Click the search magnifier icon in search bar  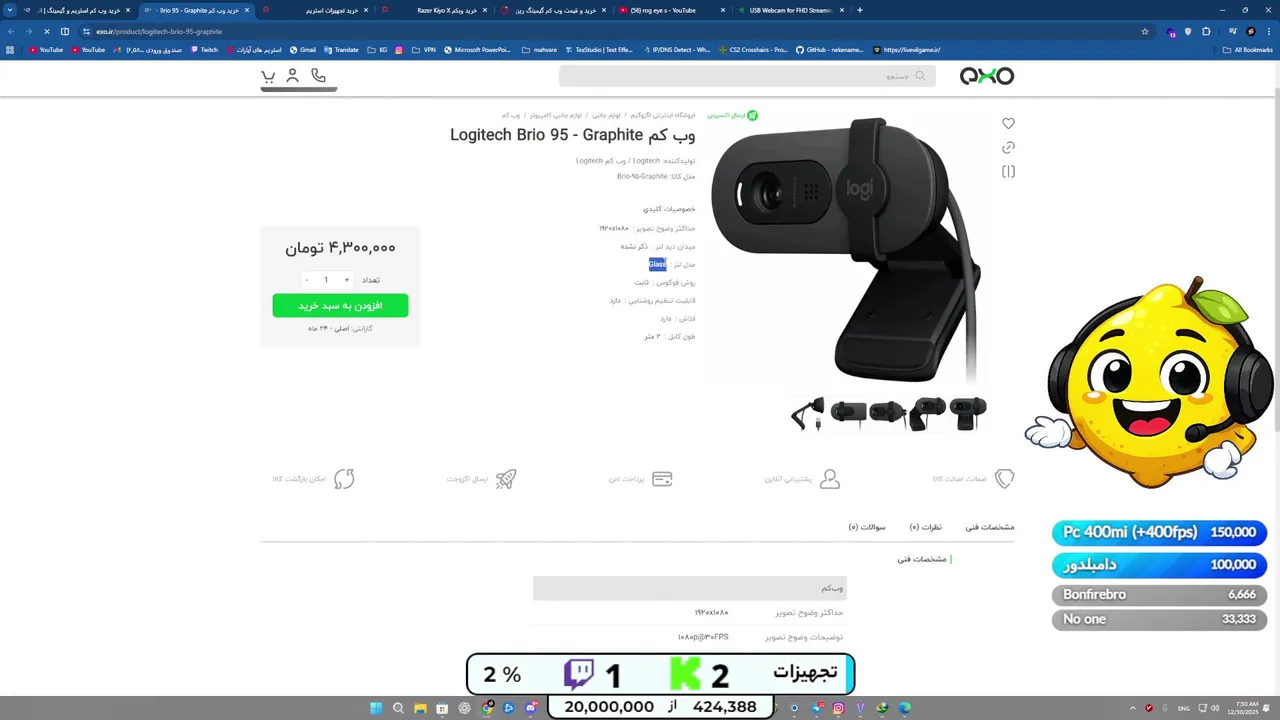coord(920,76)
